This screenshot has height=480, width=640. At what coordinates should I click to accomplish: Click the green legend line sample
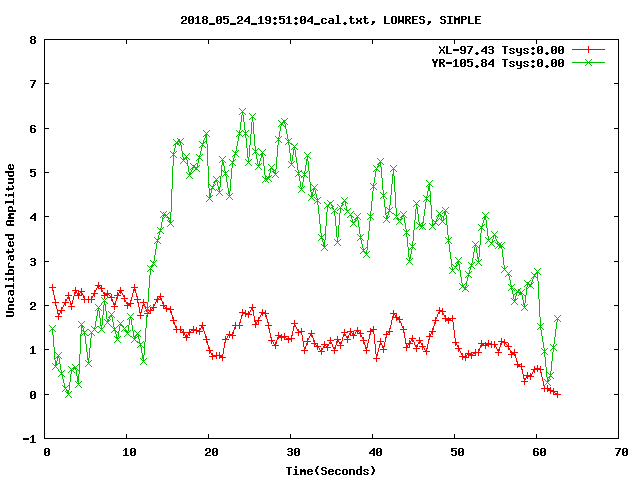coord(588,63)
